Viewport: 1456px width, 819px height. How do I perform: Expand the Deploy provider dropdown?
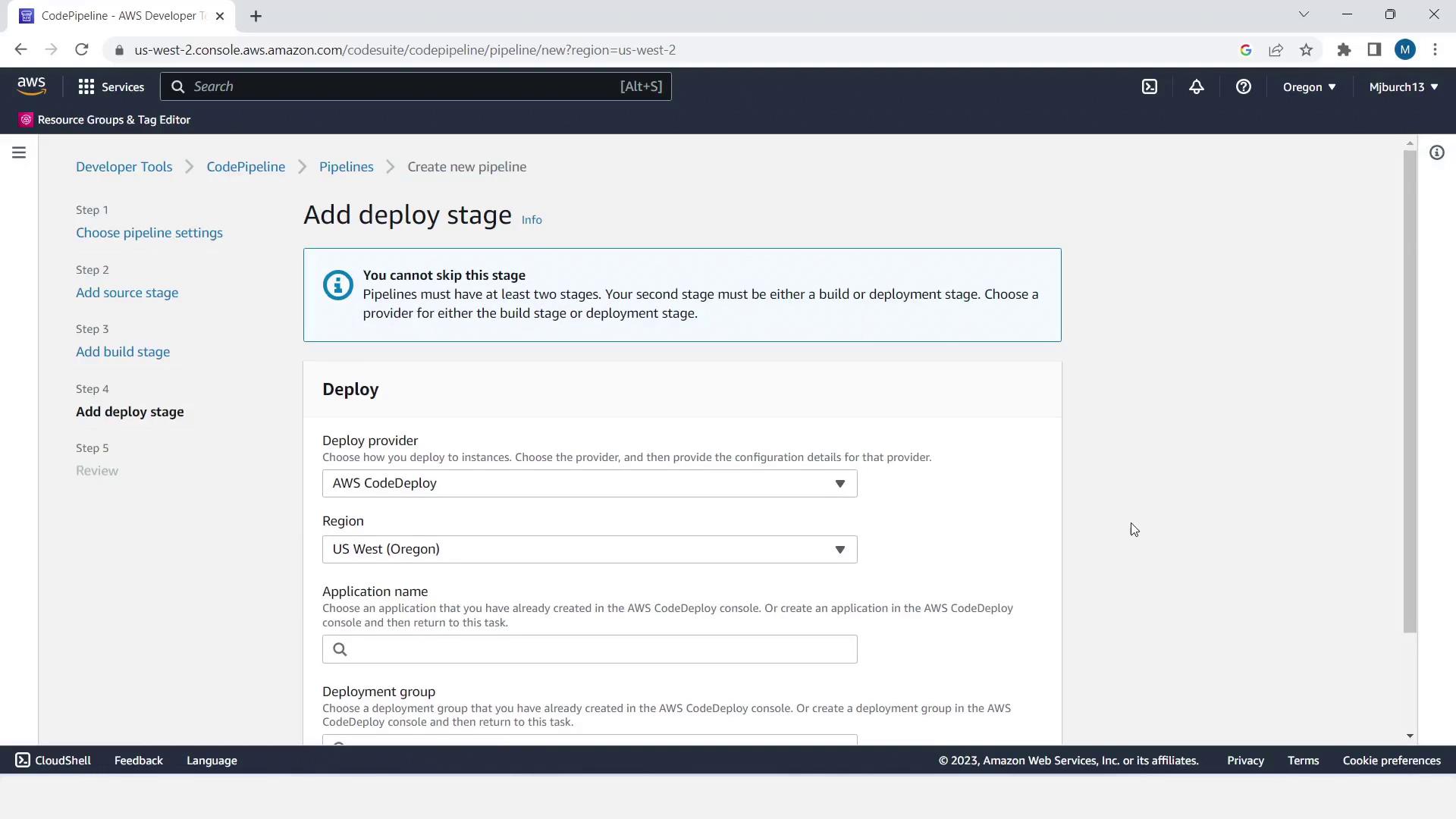[589, 483]
